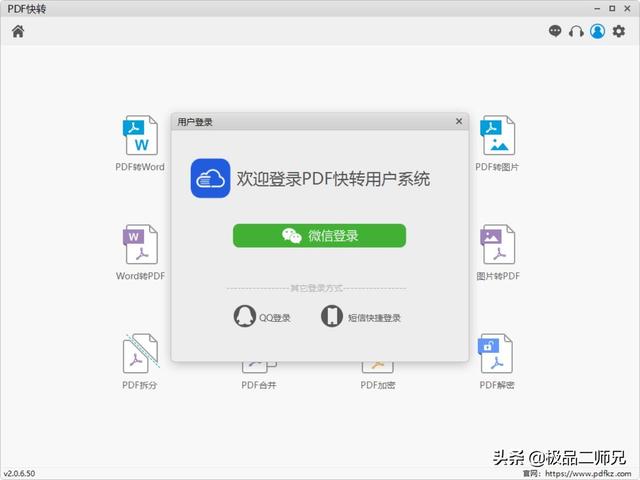Open PDF加密 encrypt tool
640x480 pixels.
click(x=378, y=376)
